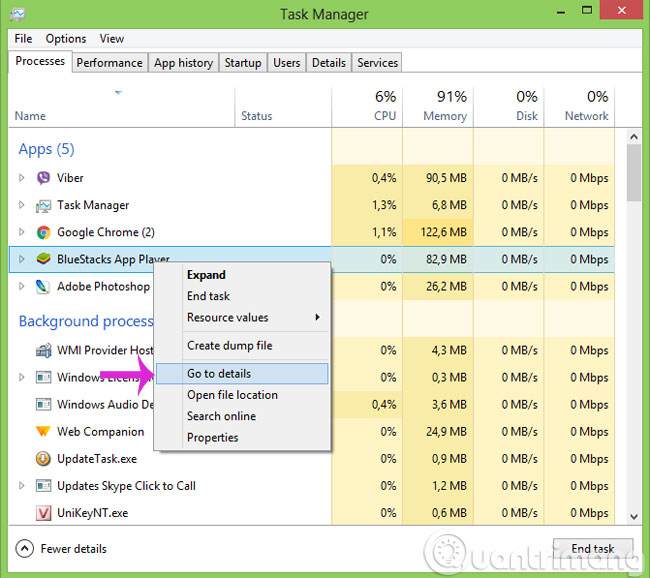This screenshot has width=650, height=578.
Task: Click the Google Chrome icon in list
Action: (x=43, y=232)
